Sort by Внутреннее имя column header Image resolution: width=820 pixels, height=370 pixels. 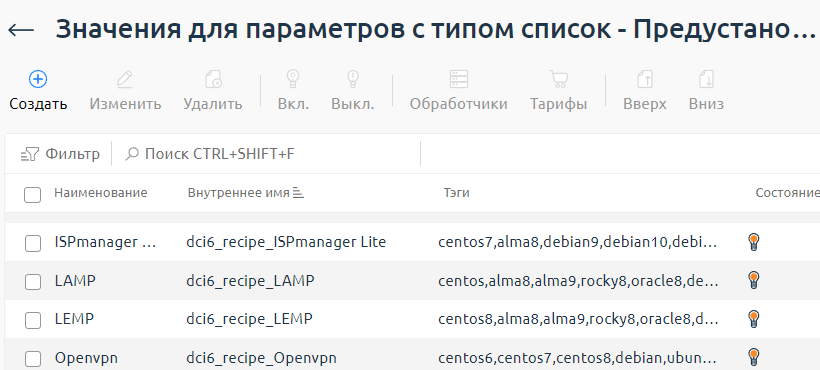pos(238,193)
